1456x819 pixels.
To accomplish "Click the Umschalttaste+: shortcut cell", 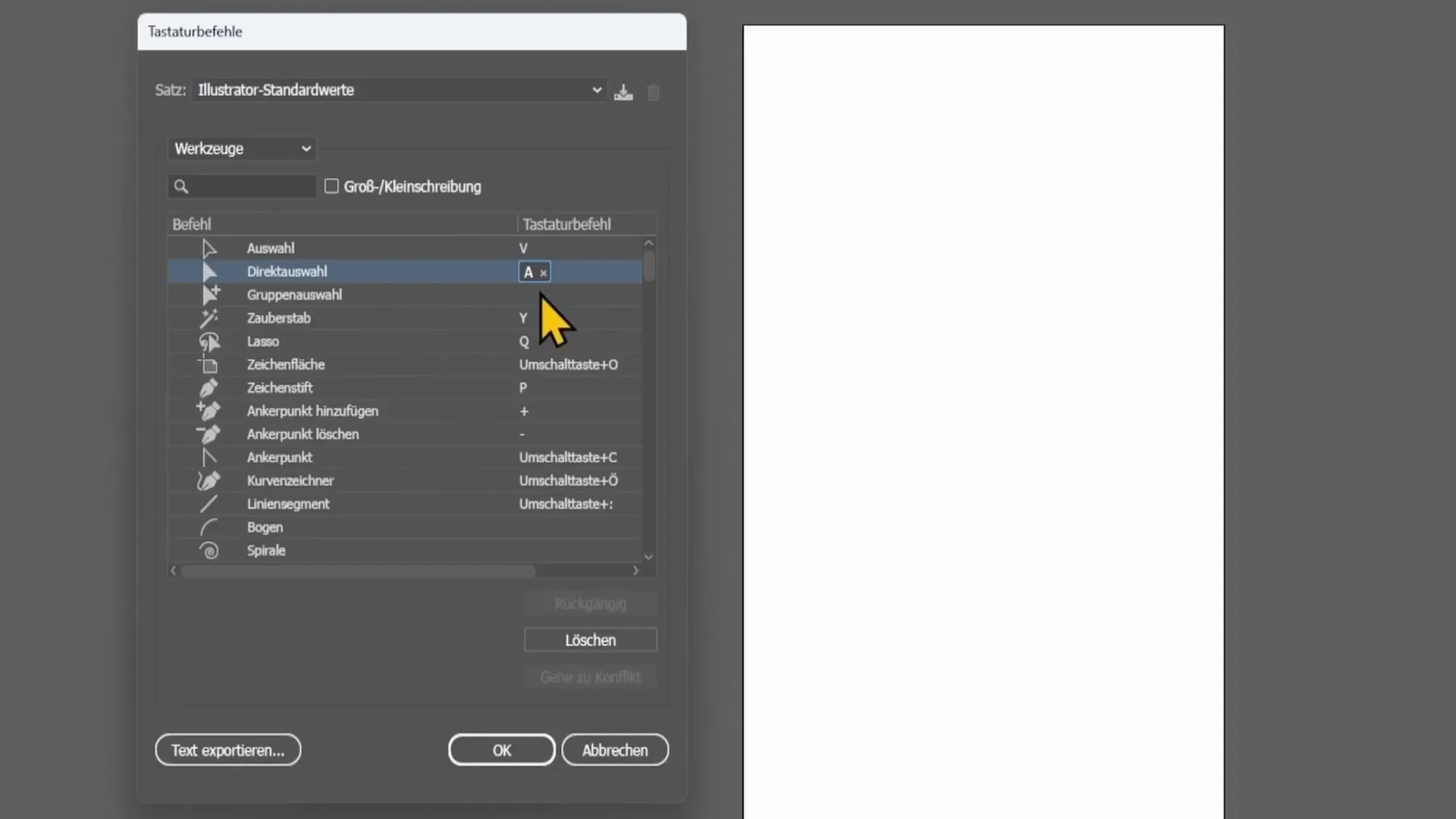I will point(566,504).
